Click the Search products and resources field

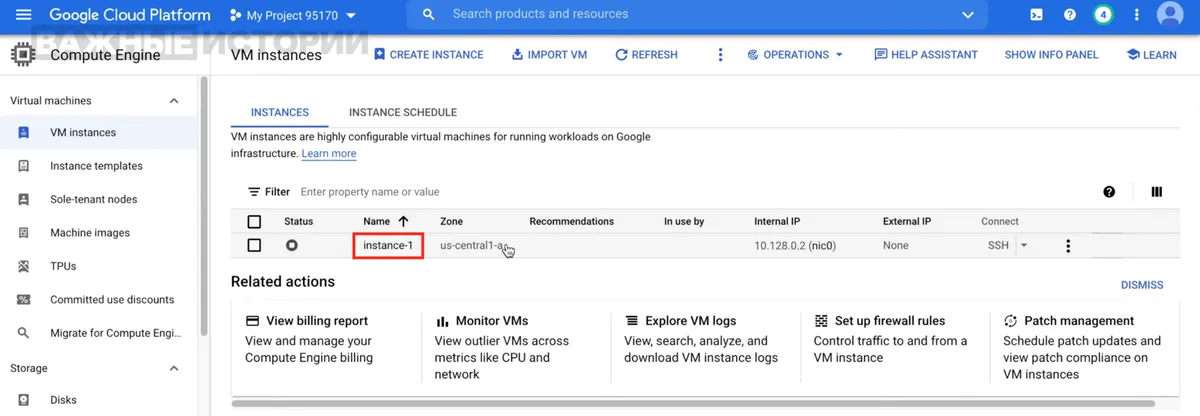click(x=700, y=15)
